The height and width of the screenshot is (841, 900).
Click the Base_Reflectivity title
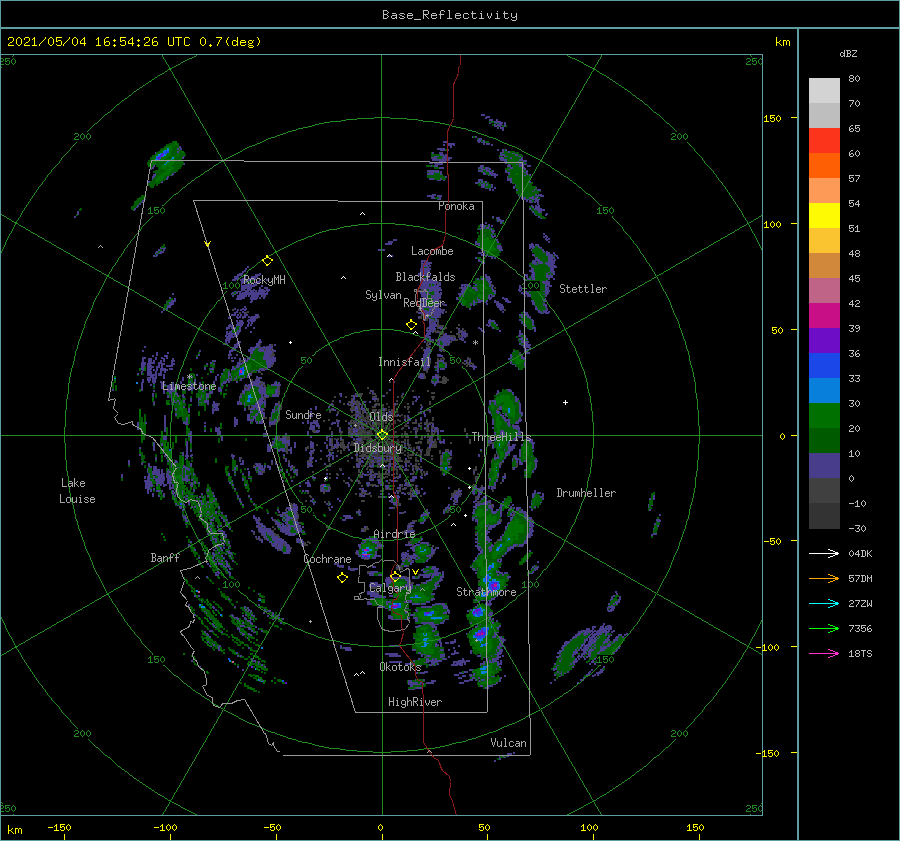point(450,15)
